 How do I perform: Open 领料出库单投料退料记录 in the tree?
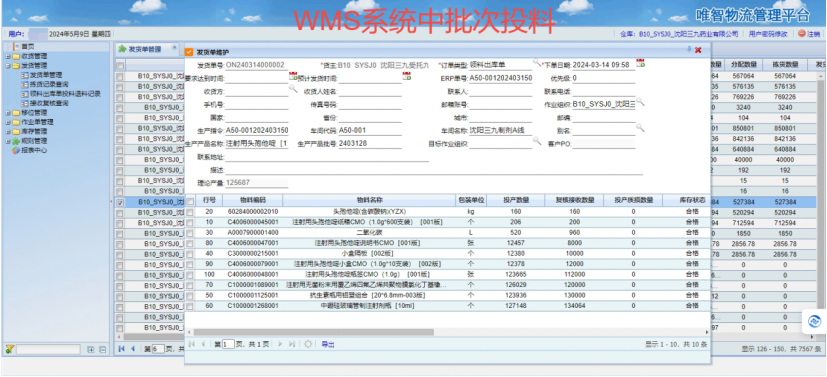65,94
